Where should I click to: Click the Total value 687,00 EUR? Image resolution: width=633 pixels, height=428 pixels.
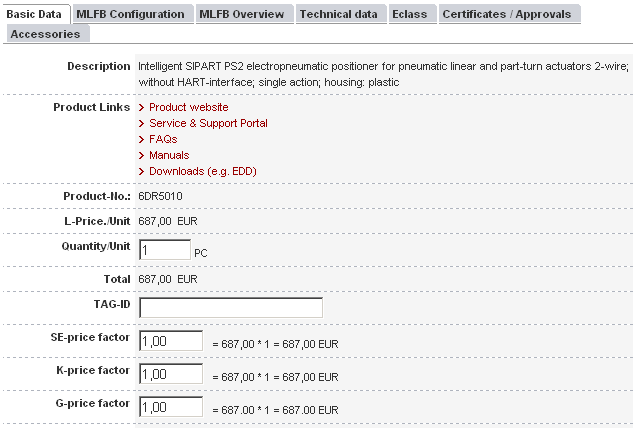pyautogui.click(x=168, y=279)
